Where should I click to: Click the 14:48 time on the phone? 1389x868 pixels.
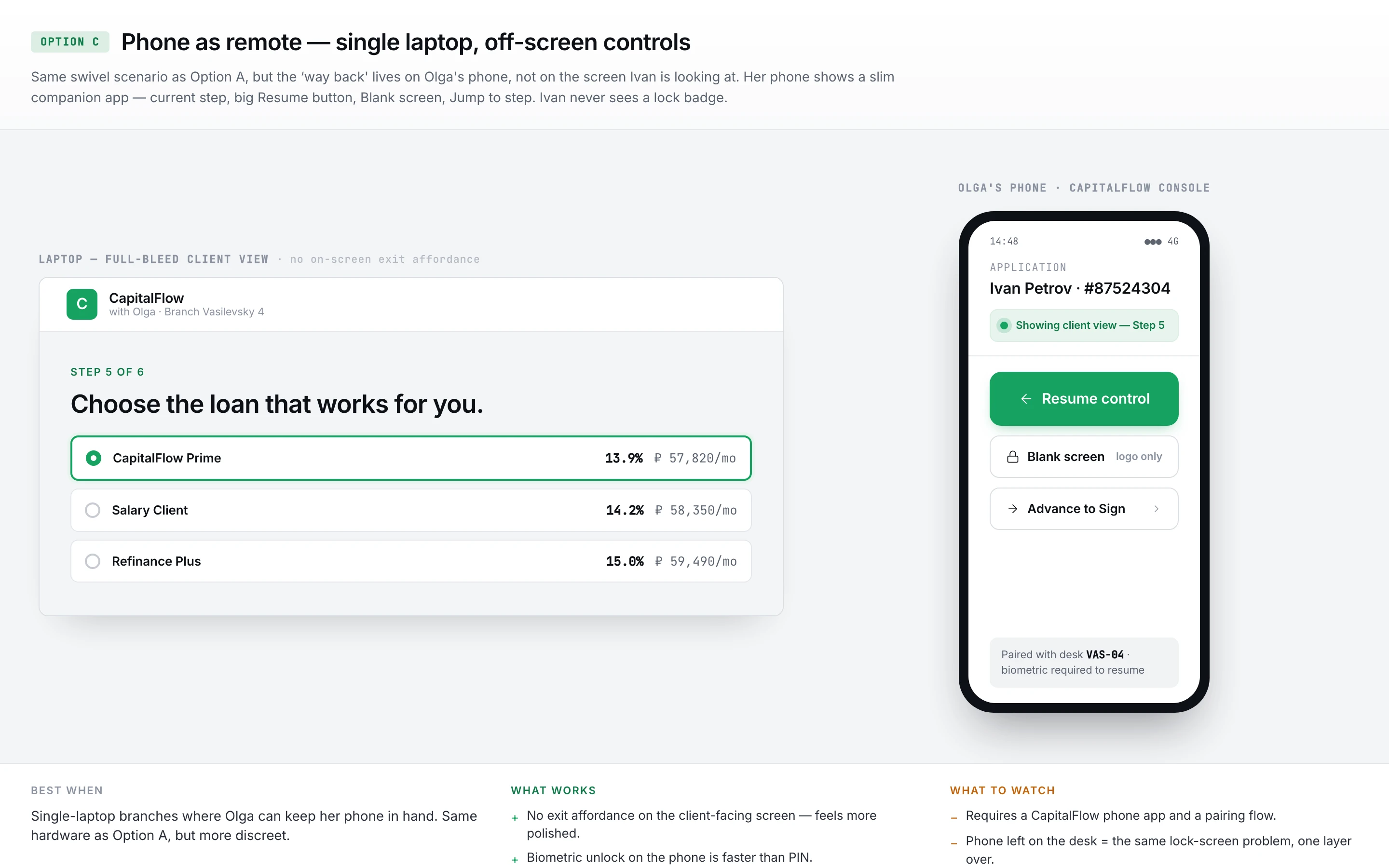(x=1004, y=242)
